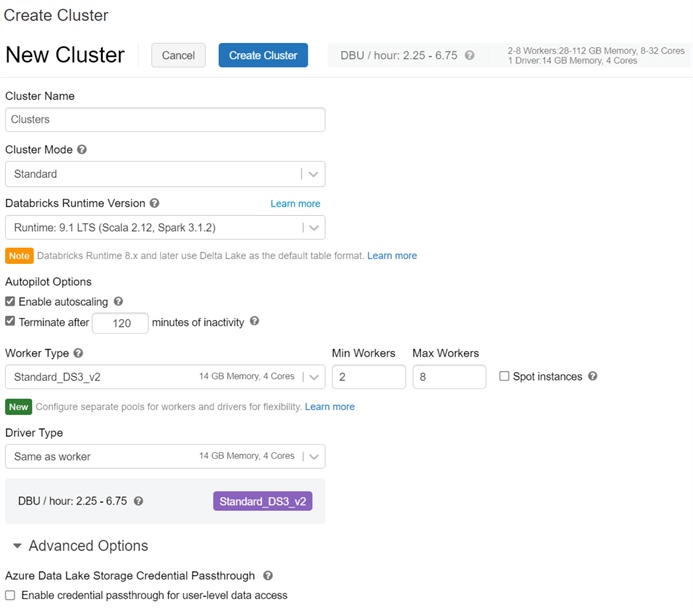Click the Cancel button
Viewport: 693px width, 608px height.
[178, 56]
